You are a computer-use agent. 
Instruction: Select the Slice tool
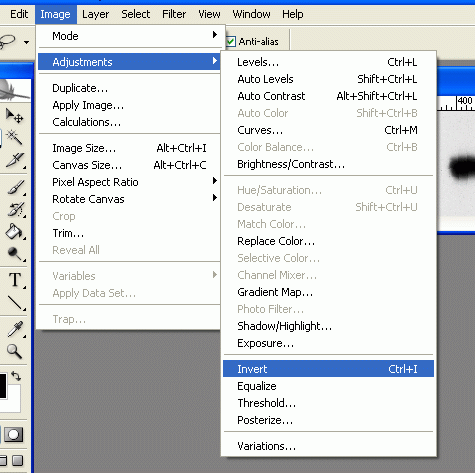point(15,161)
